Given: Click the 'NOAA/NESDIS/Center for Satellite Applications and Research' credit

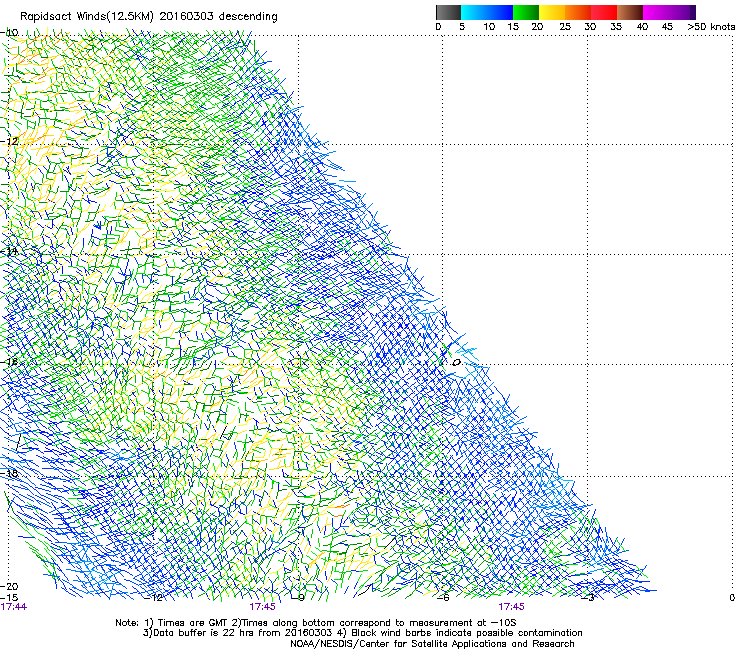Looking at the screenshot, I should (x=432, y=644).
